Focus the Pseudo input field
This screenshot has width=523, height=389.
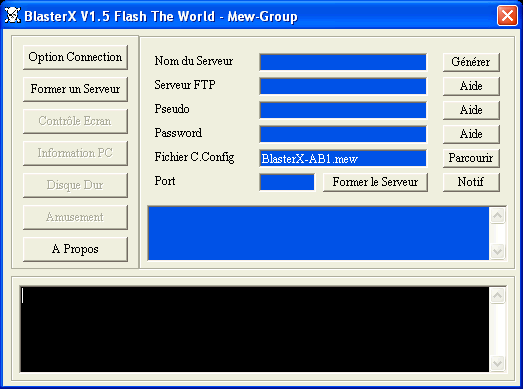coord(343,110)
